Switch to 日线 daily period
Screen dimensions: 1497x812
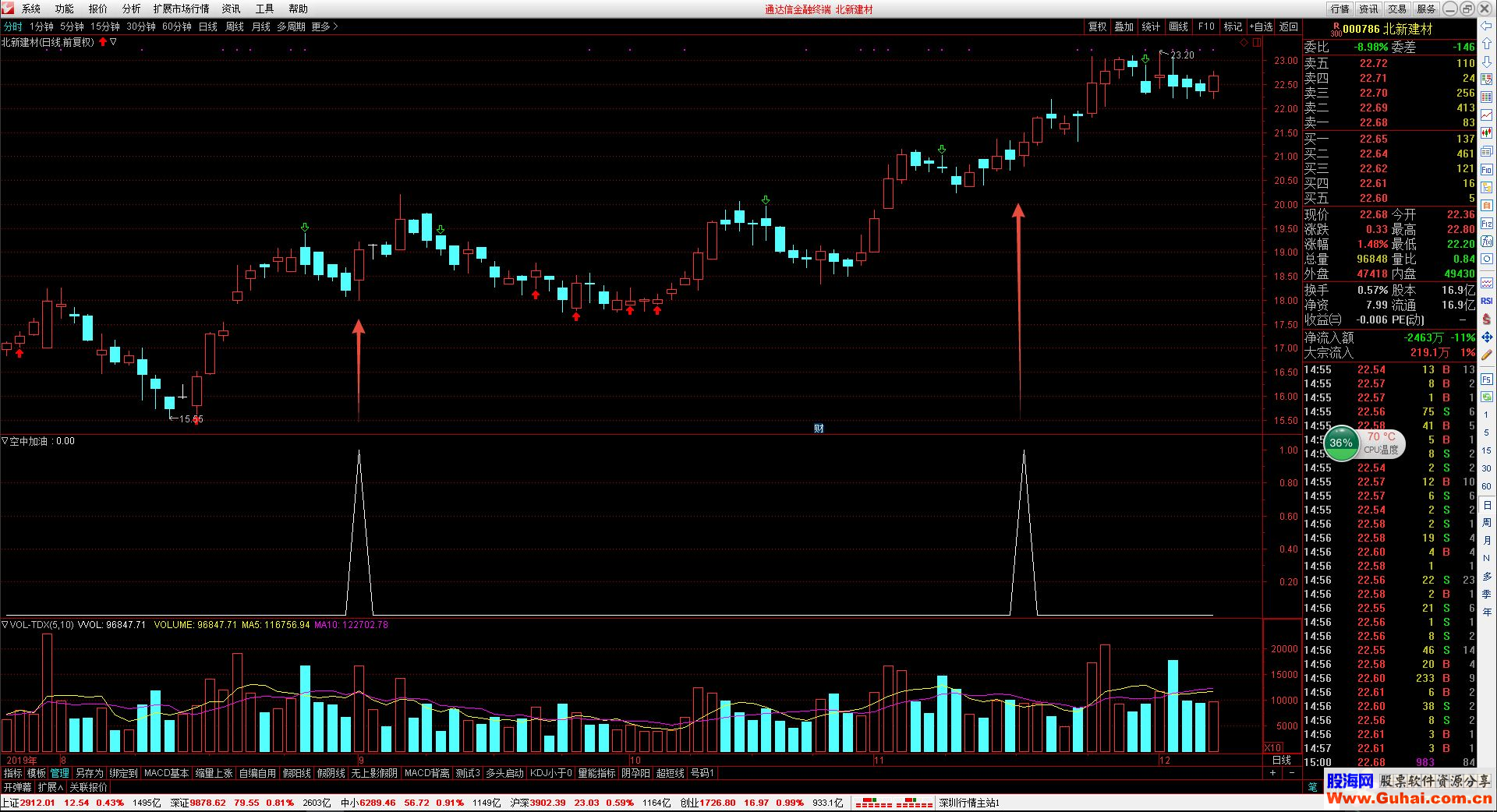pyautogui.click(x=208, y=26)
